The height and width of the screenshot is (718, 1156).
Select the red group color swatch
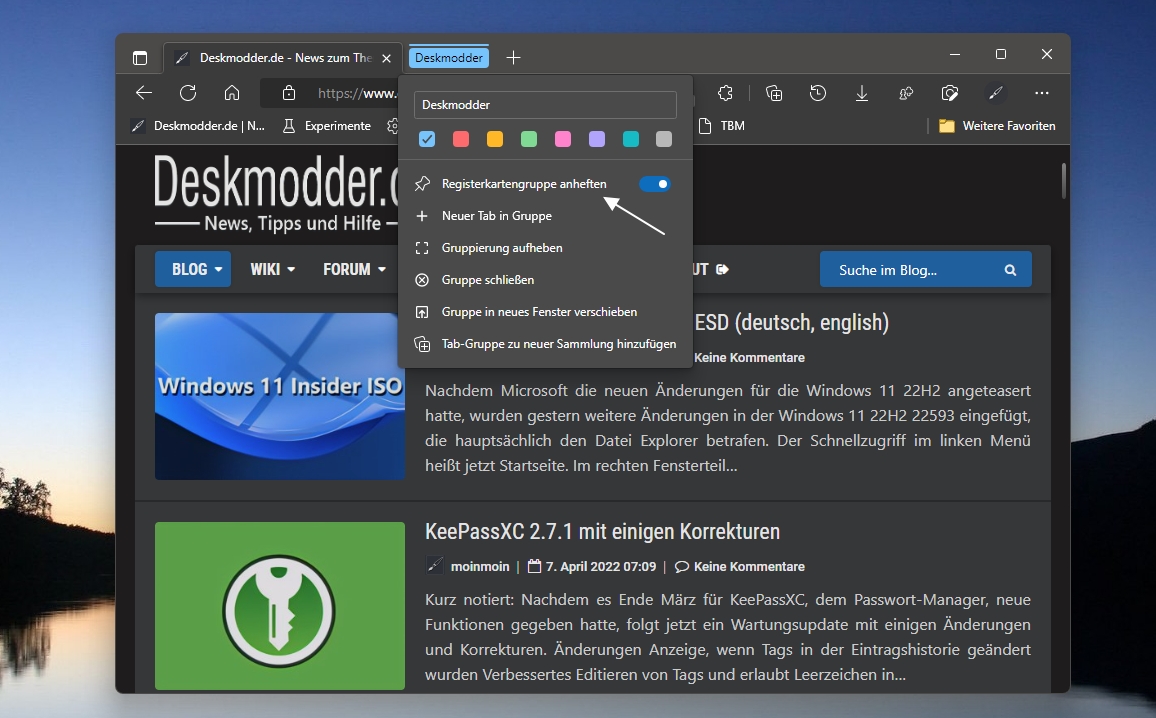point(461,139)
